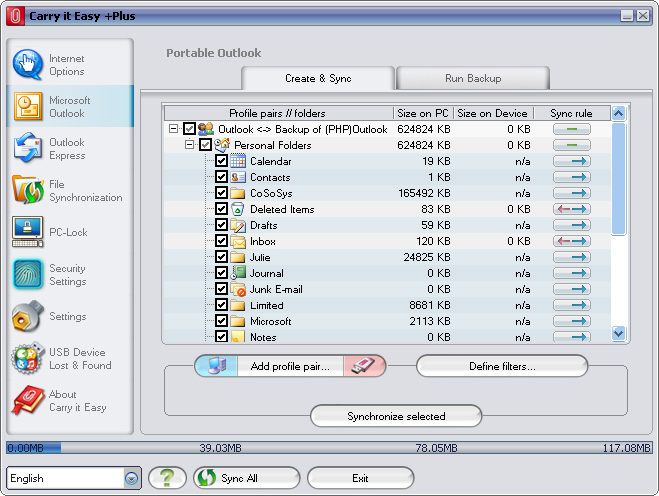The image size is (659, 496).
Task: Select the Outlook Express sidebar icon
Action: click(27, 149)
